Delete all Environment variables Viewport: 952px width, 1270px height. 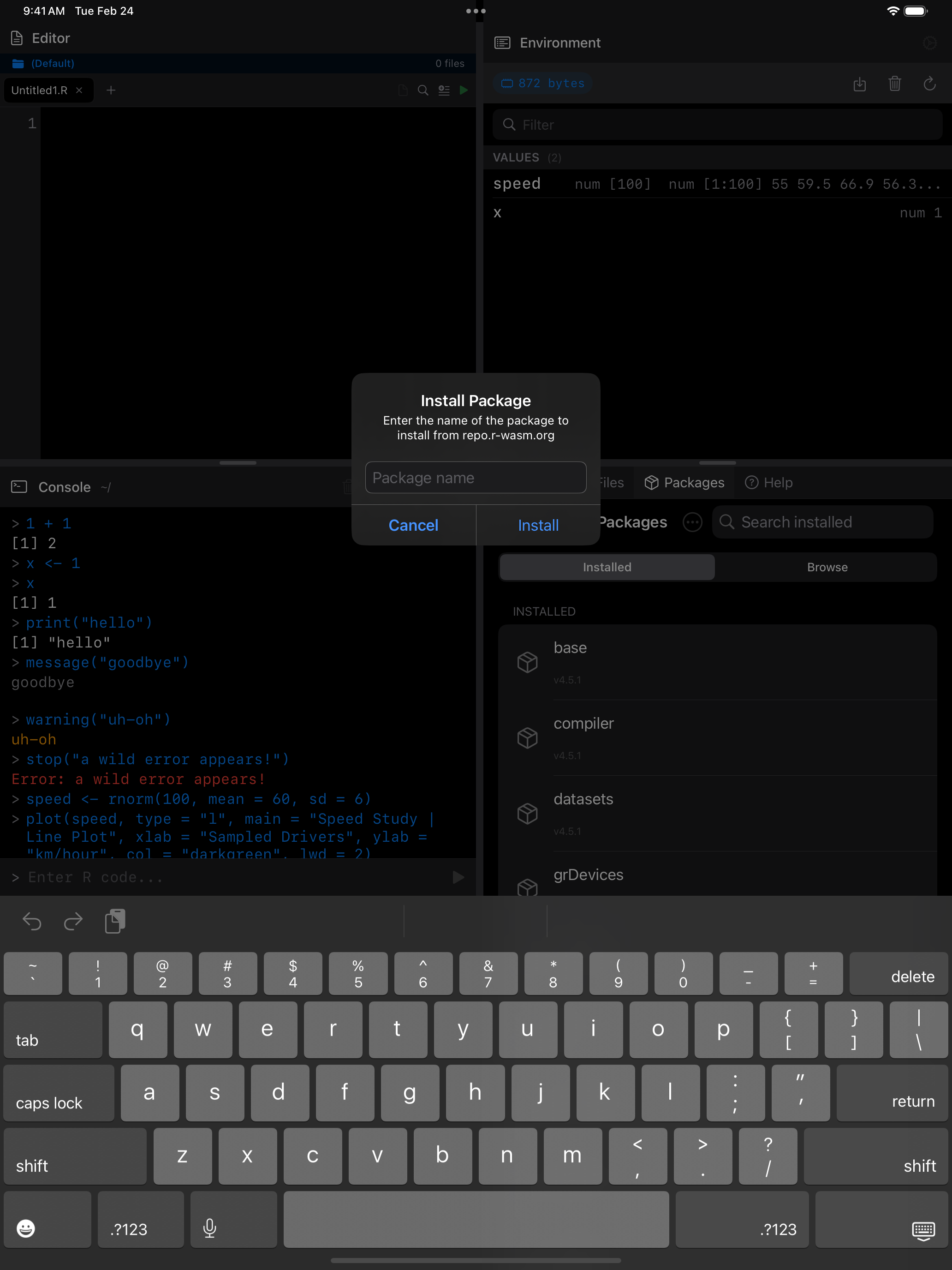[x=895, y=84]
